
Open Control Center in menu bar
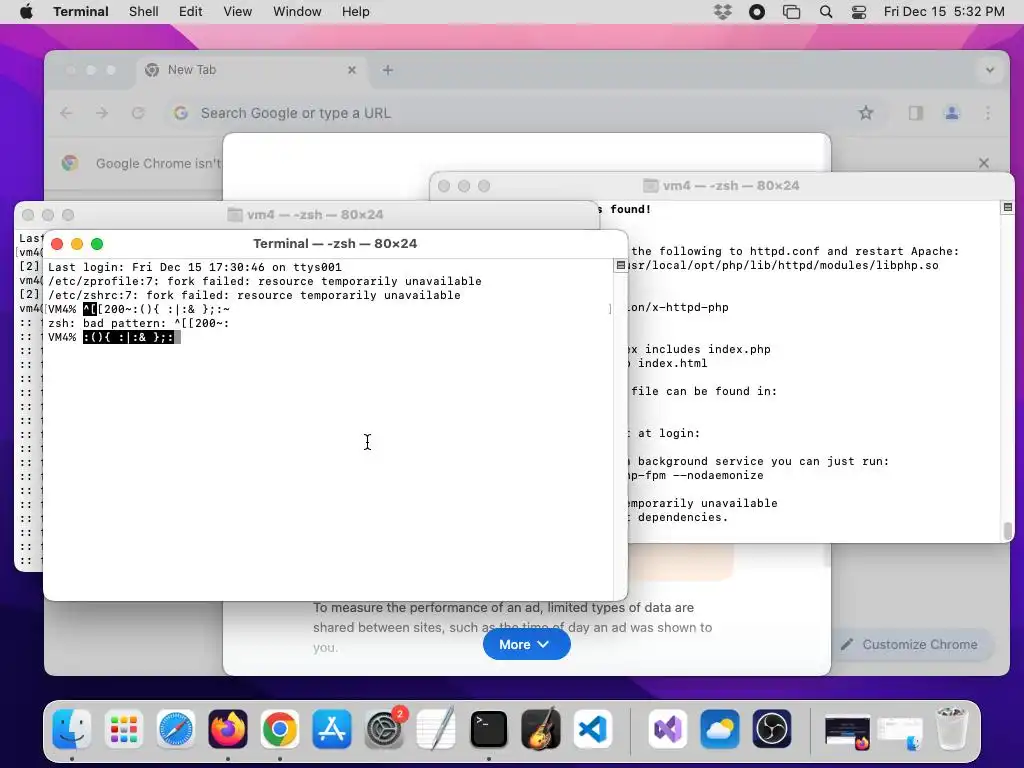[x=859, y=12]
